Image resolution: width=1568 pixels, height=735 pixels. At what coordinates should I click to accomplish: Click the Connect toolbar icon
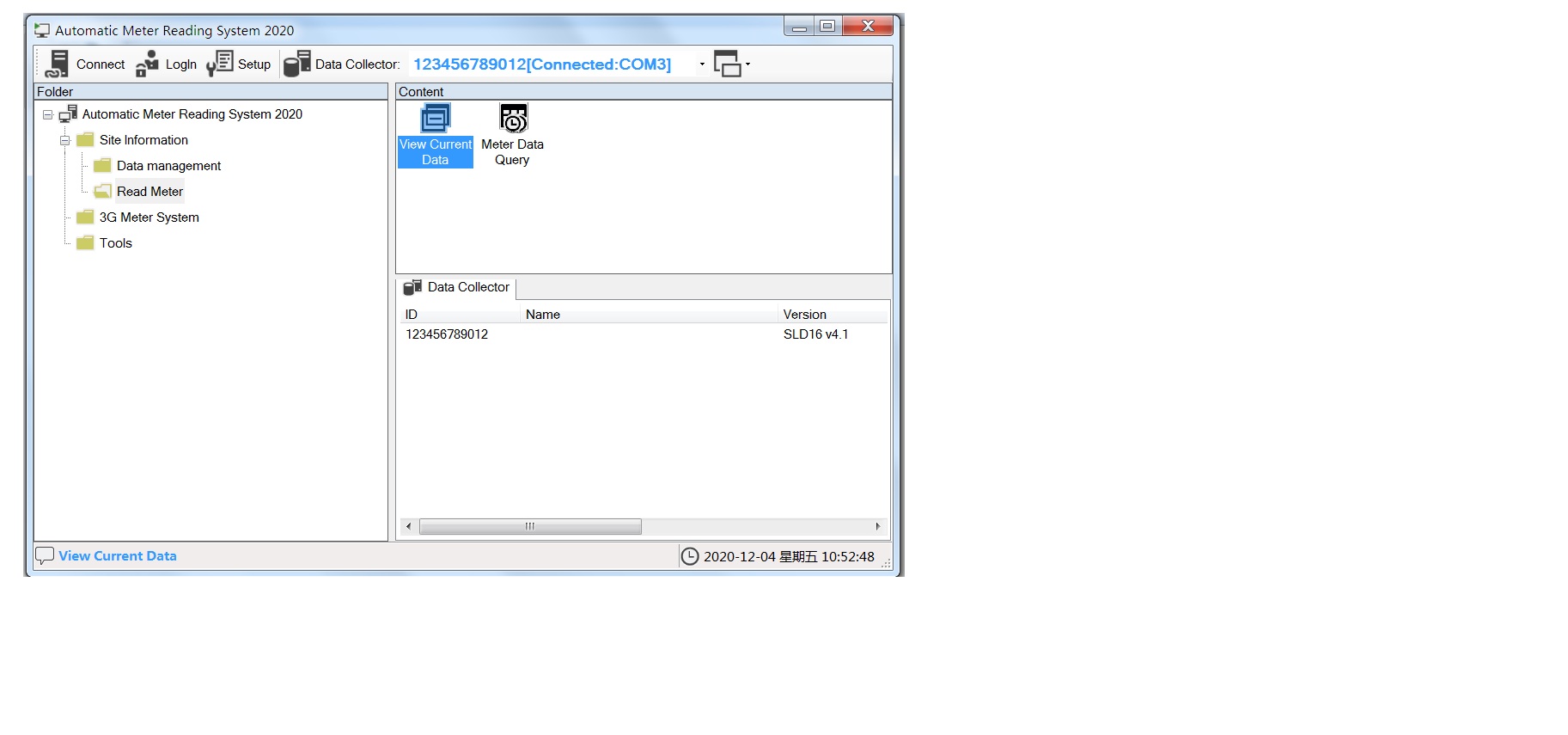(58, 64)
